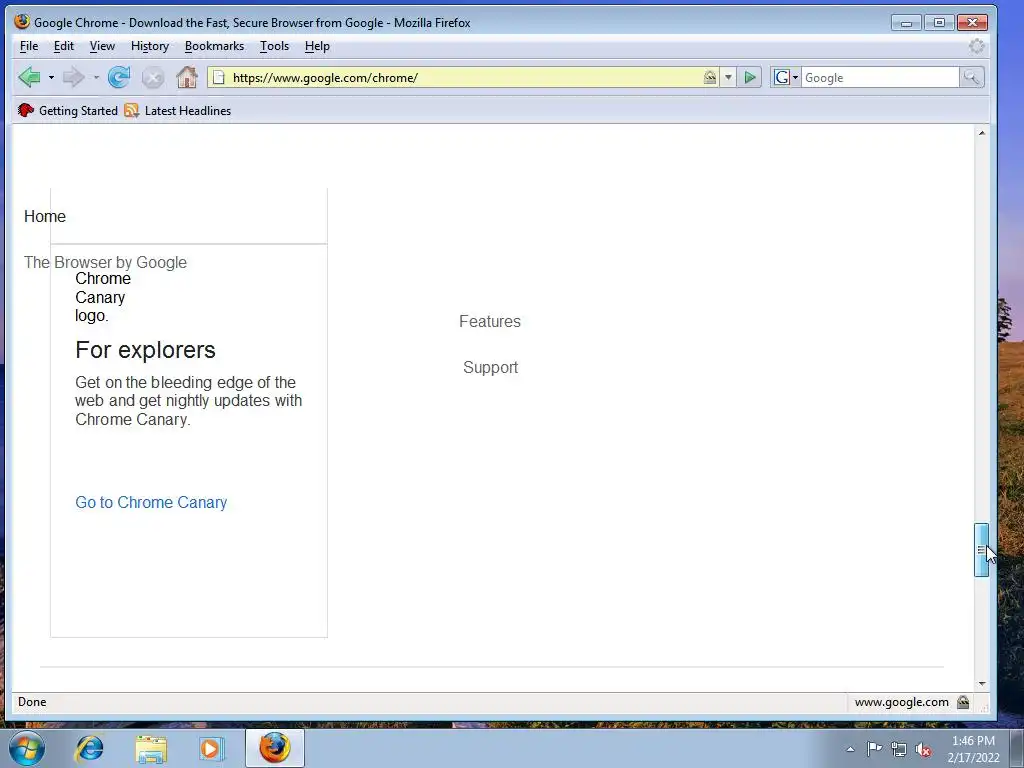1024x768 pixels.
Task: Click the taskbar clock and date
Action: (973, 749)
